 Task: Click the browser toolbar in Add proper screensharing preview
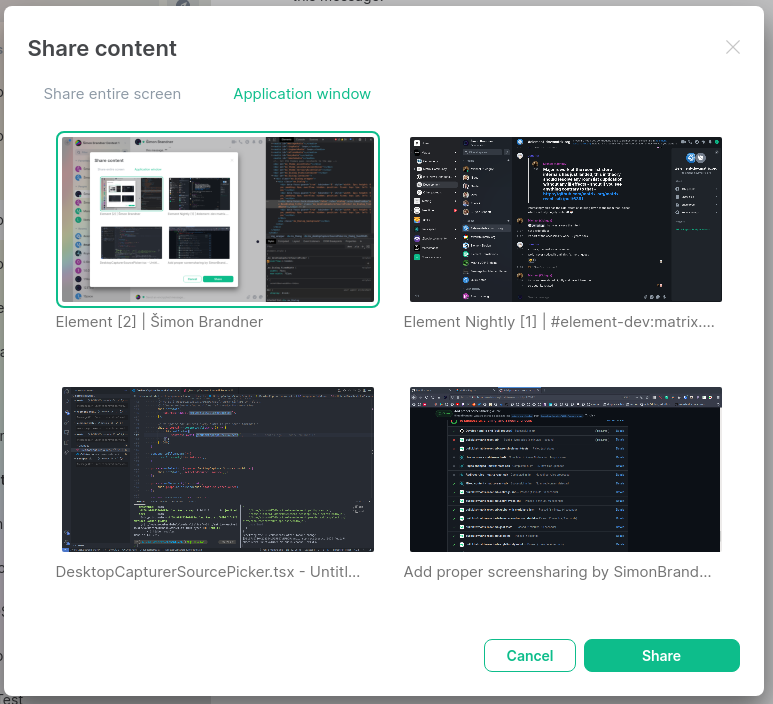566,397
